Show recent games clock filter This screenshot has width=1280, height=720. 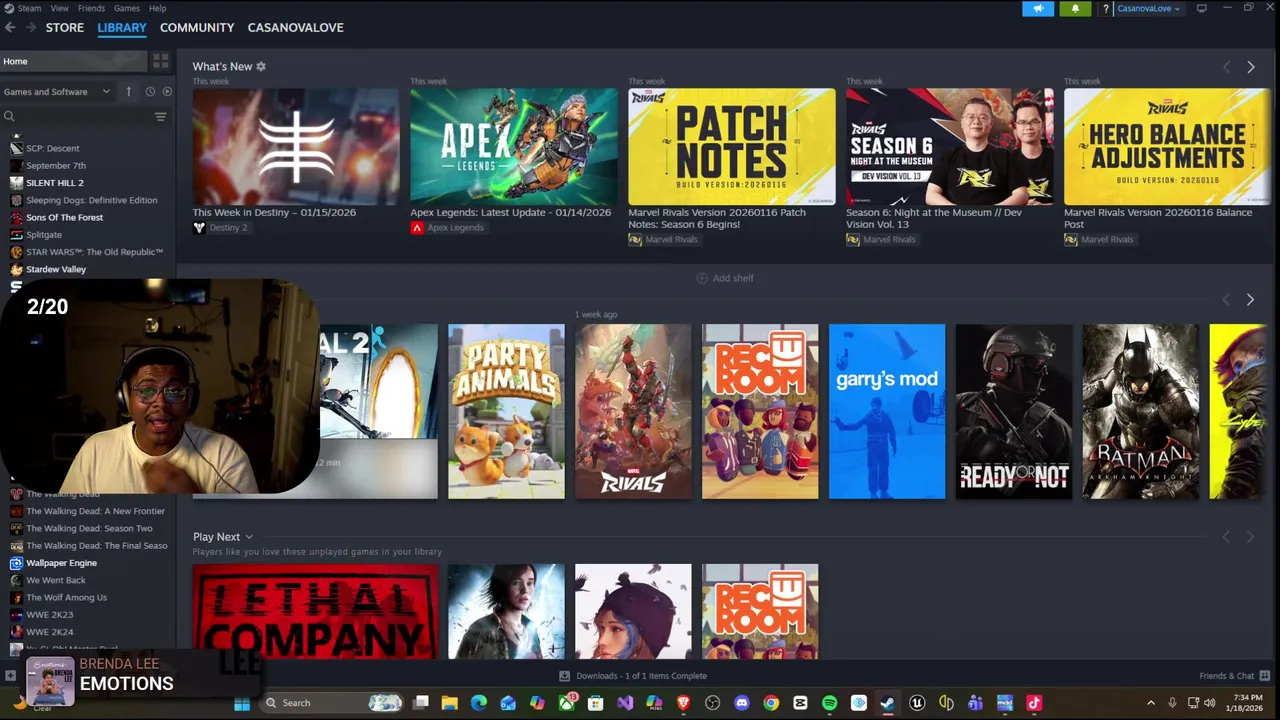[150, 91]
